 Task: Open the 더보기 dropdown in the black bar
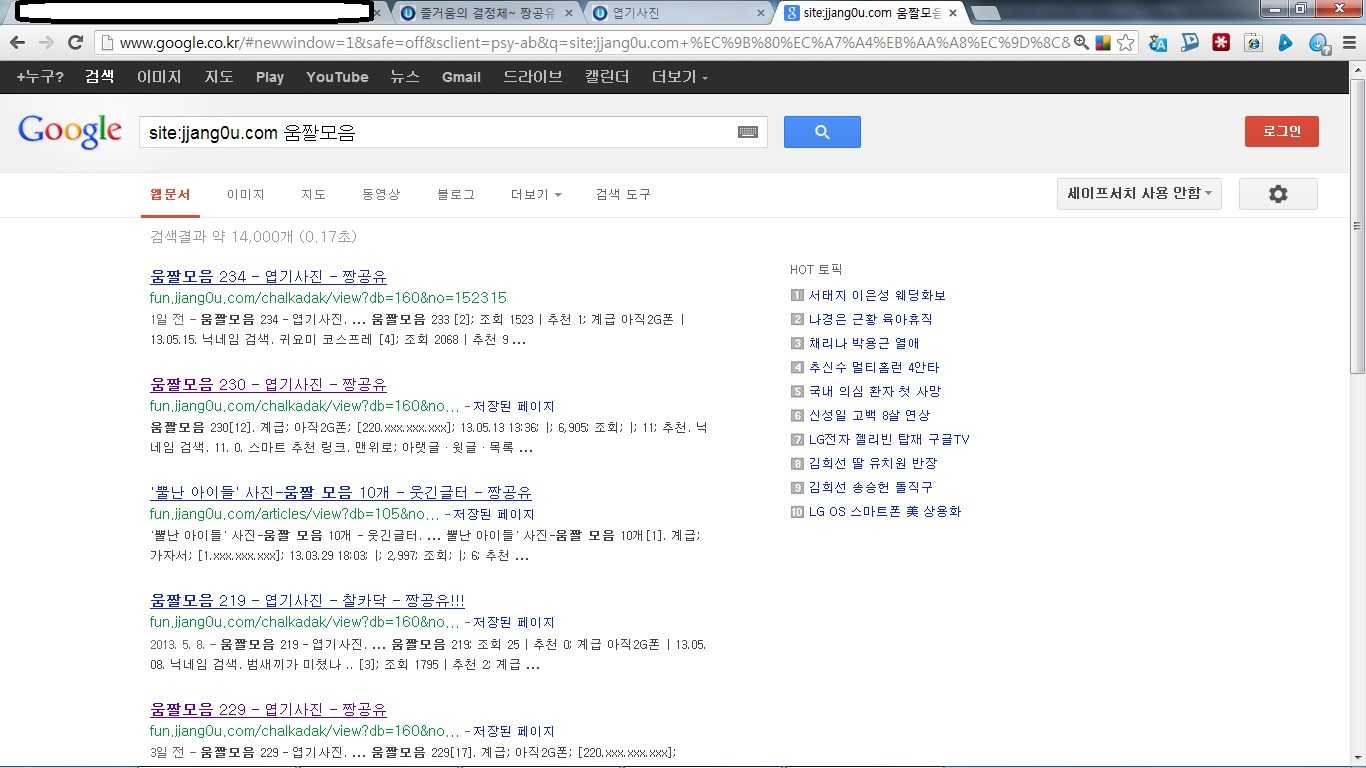point(680,77)
